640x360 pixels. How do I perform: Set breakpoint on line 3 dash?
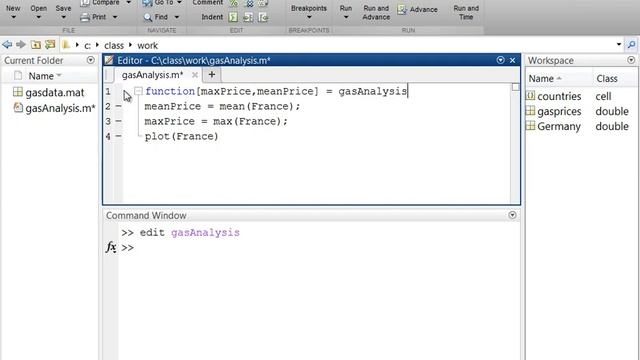tap(118, 121)
